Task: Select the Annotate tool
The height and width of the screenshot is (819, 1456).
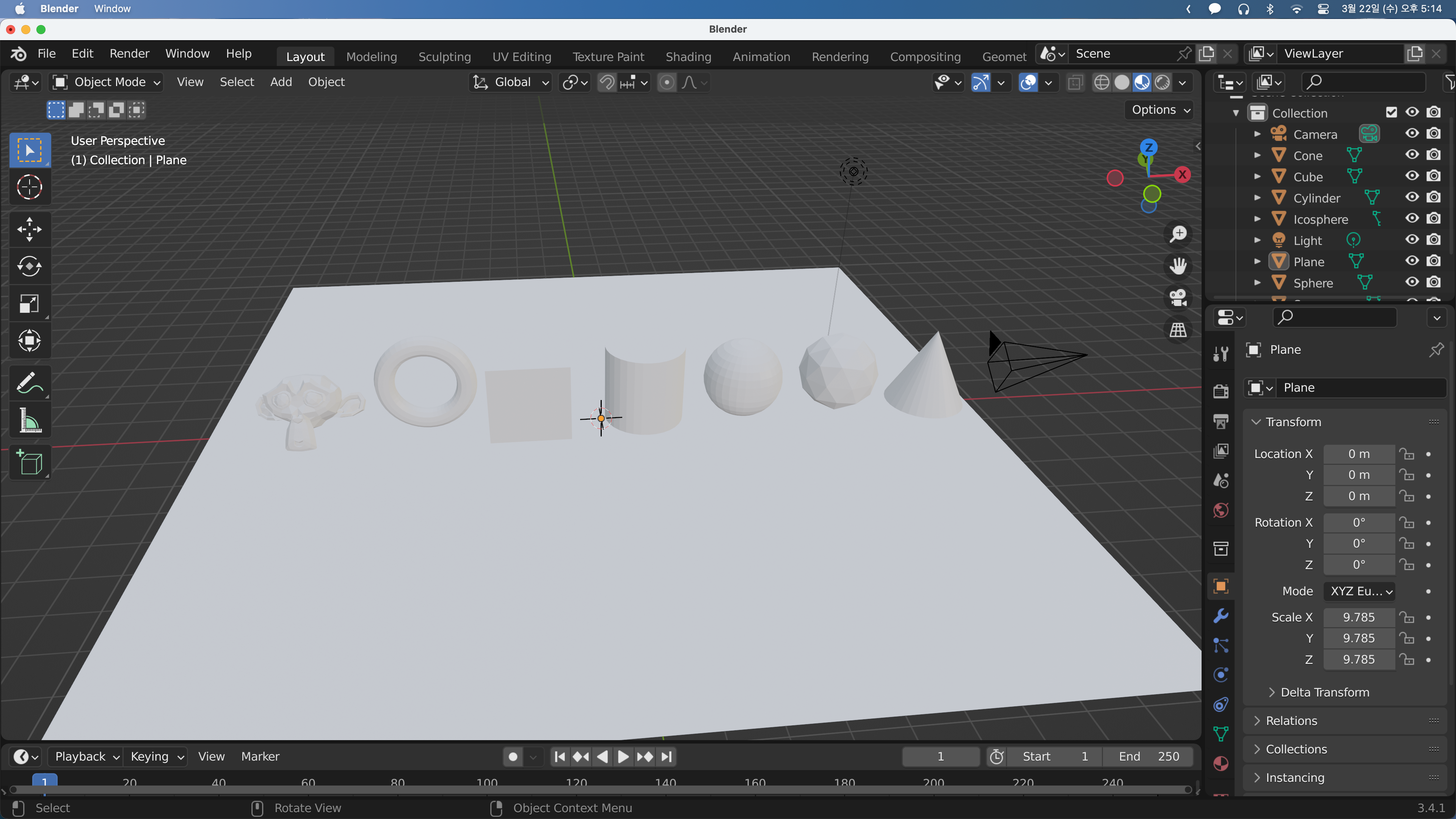Action: coord(30,383)
